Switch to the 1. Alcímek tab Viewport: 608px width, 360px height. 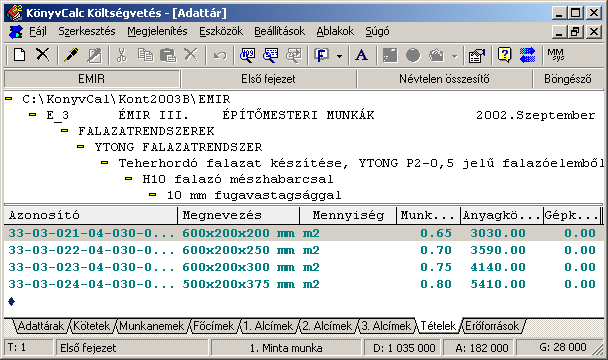coord(269,326)
